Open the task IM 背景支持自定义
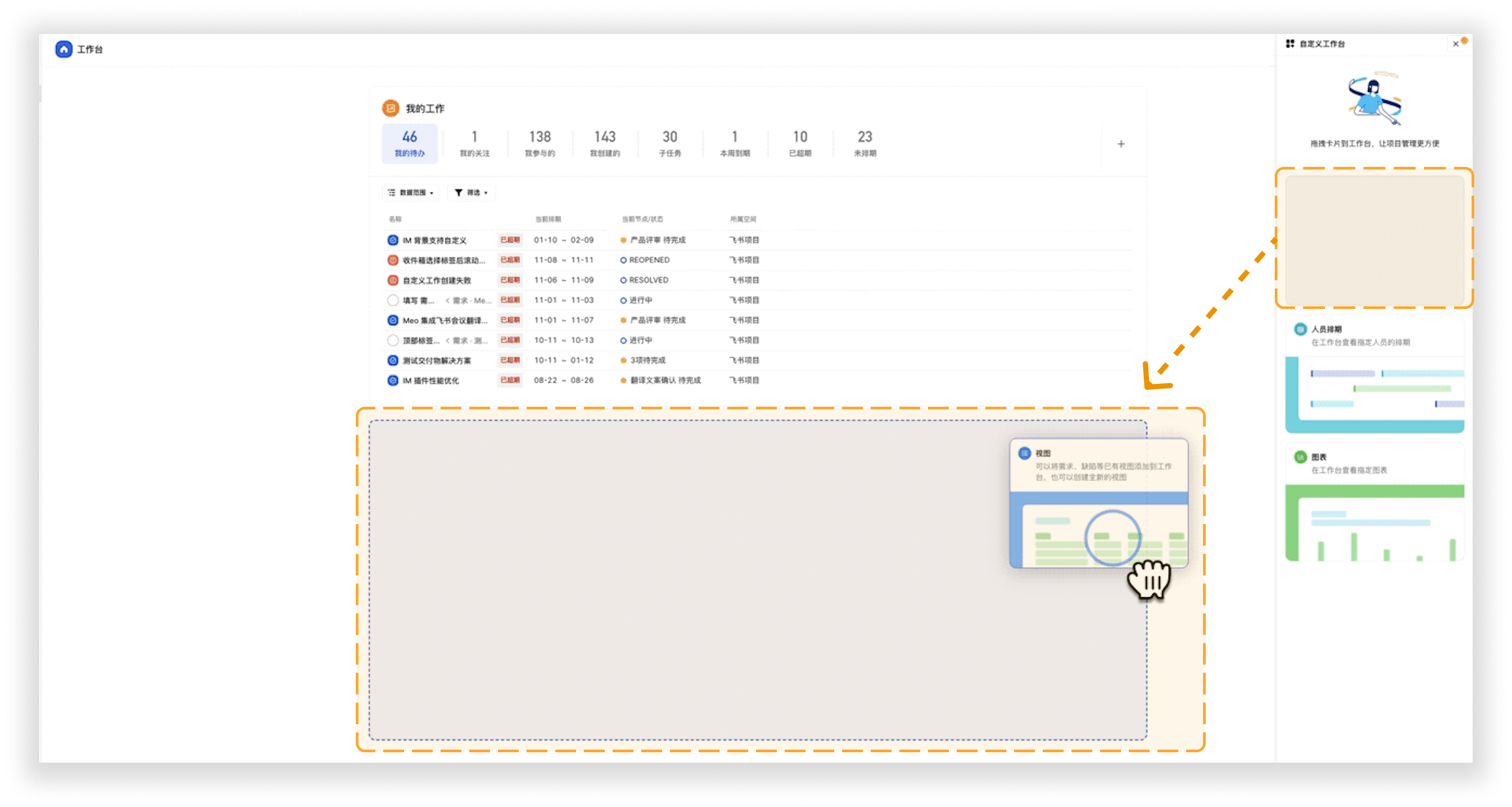 coord(435,241)
